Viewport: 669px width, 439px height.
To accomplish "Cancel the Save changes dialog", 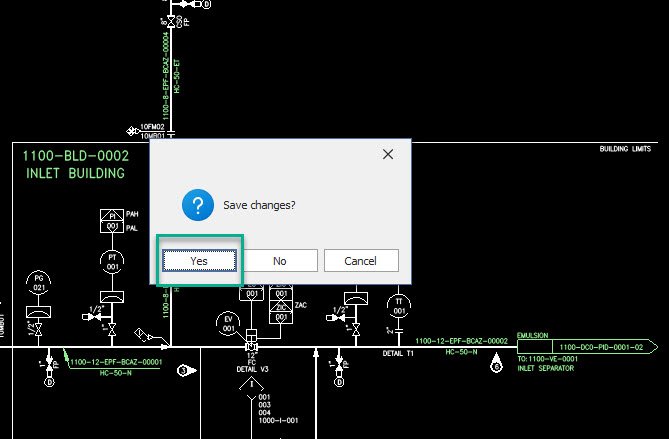I will click(361, 260).
